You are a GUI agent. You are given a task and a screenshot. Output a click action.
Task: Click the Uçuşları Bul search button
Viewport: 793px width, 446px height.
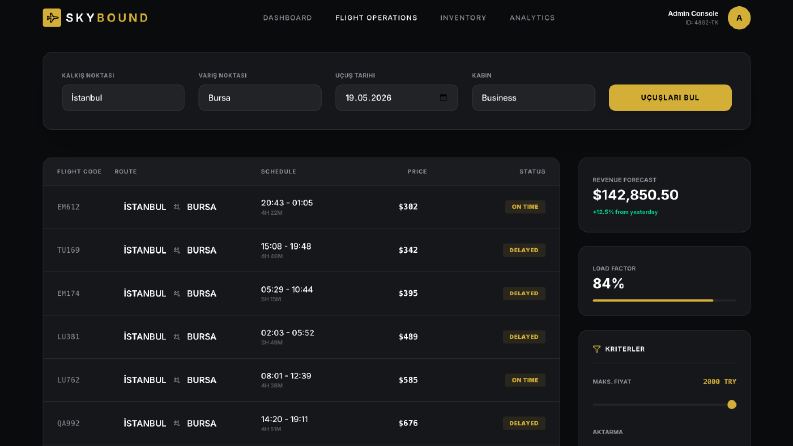coord(670,98)
